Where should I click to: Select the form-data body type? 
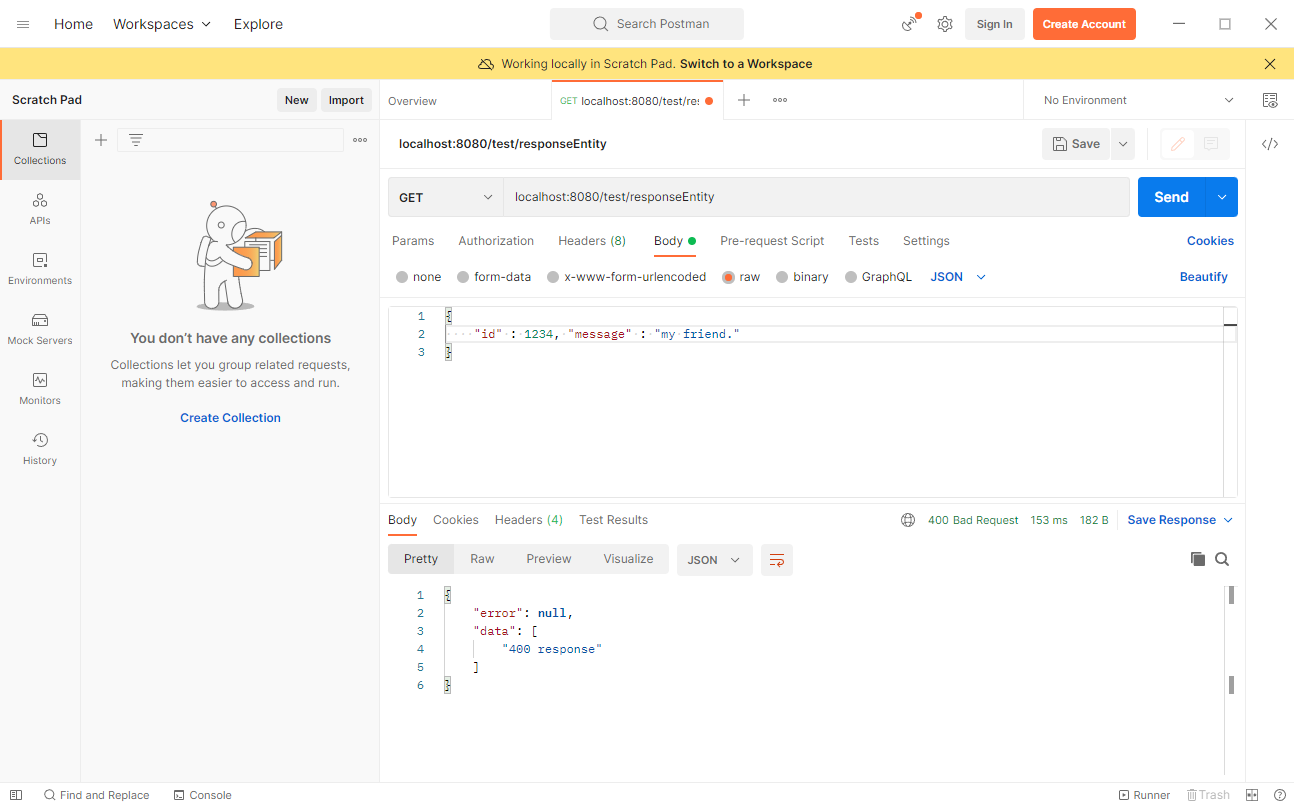(463, 277)
